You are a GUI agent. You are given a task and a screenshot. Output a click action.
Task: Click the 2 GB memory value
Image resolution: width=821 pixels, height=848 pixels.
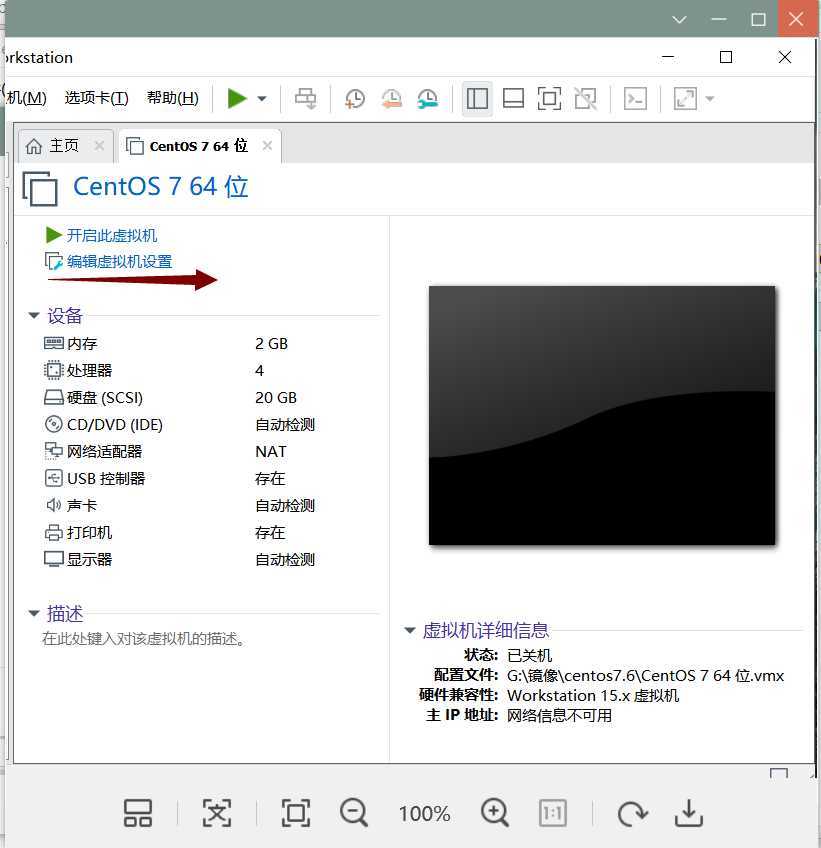click(x=272, y=343)
